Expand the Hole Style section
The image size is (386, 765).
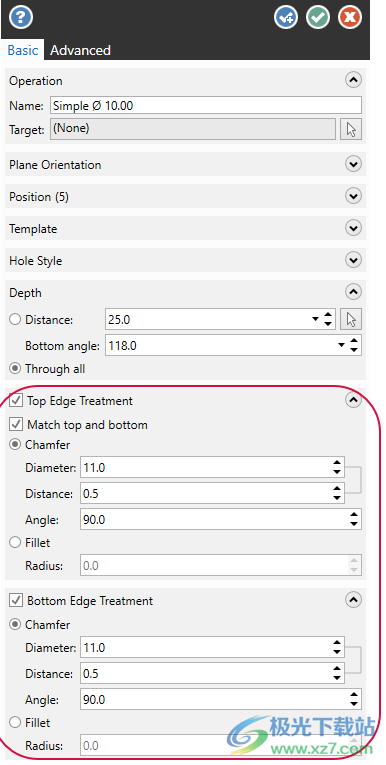(x=353, y=260)
